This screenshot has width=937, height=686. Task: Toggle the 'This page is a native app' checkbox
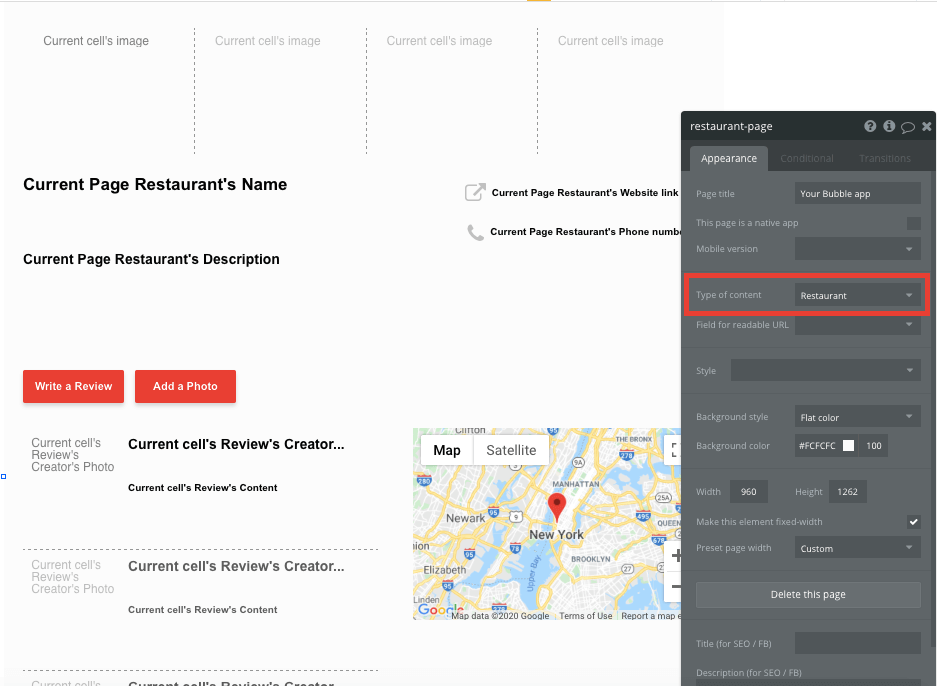[x=913, y=222]
